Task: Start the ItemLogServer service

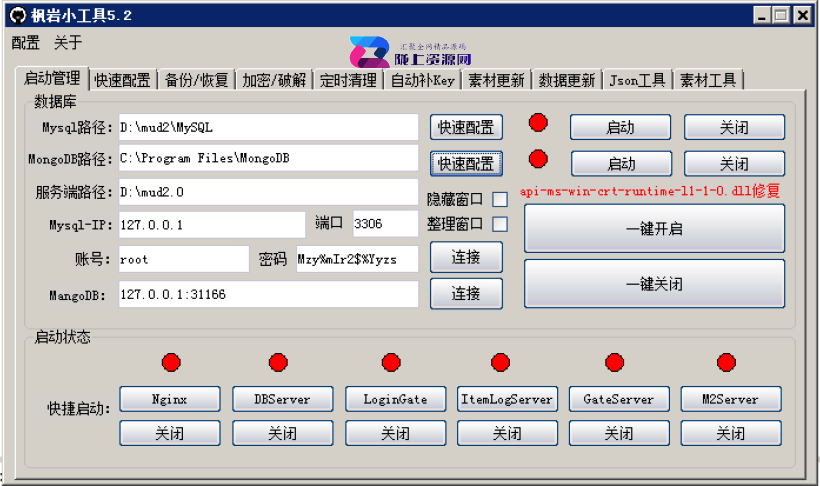Action: (507, 399)
